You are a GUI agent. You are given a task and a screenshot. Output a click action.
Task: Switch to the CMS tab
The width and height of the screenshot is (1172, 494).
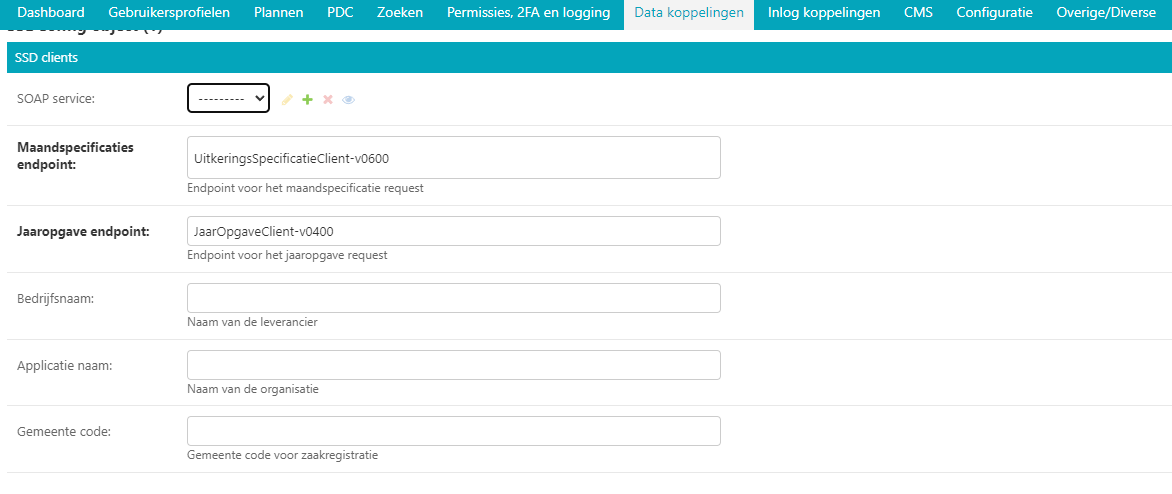click(x=918, y=13)
